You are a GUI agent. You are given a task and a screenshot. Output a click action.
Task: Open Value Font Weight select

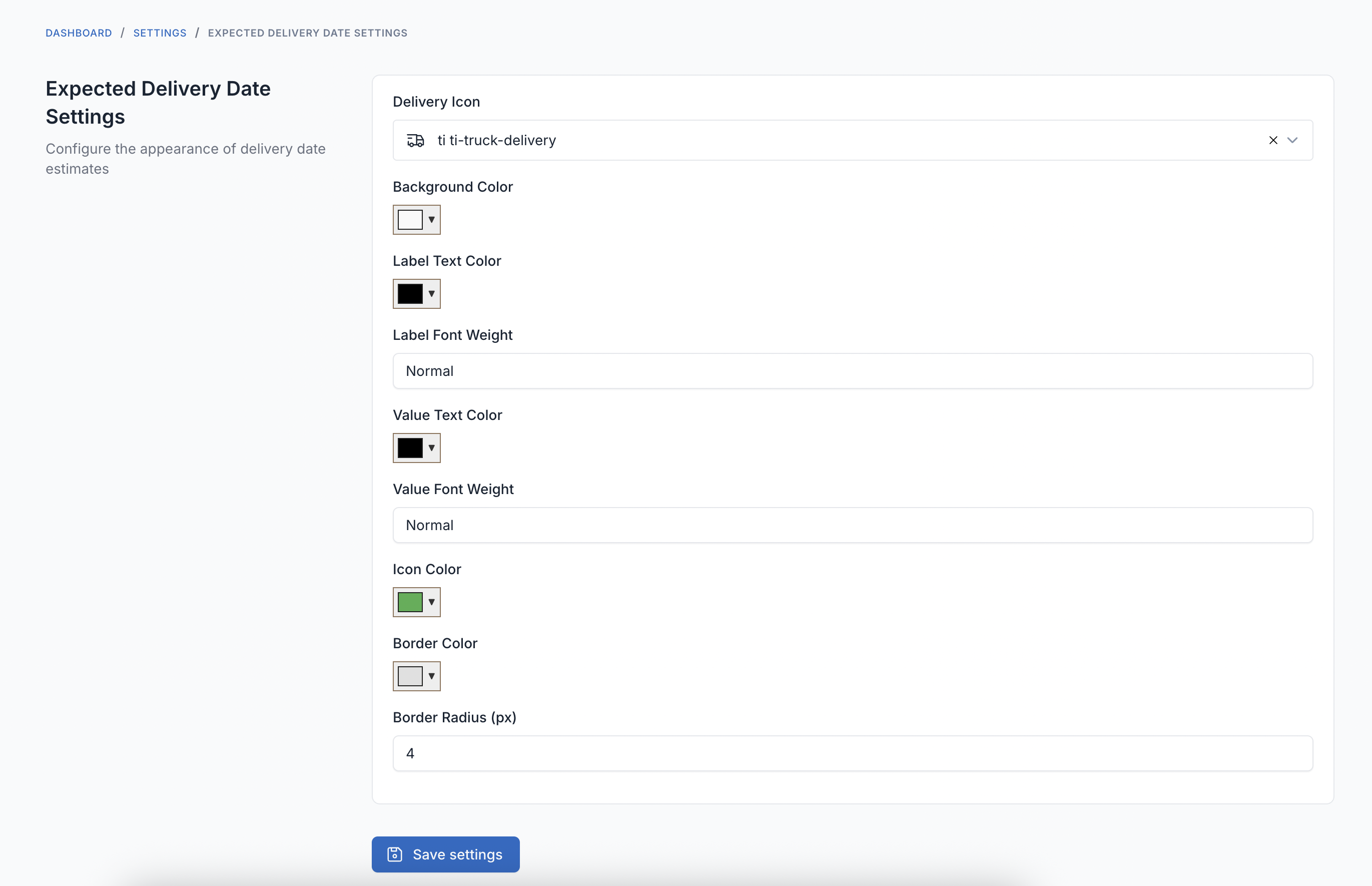[852, 525]
